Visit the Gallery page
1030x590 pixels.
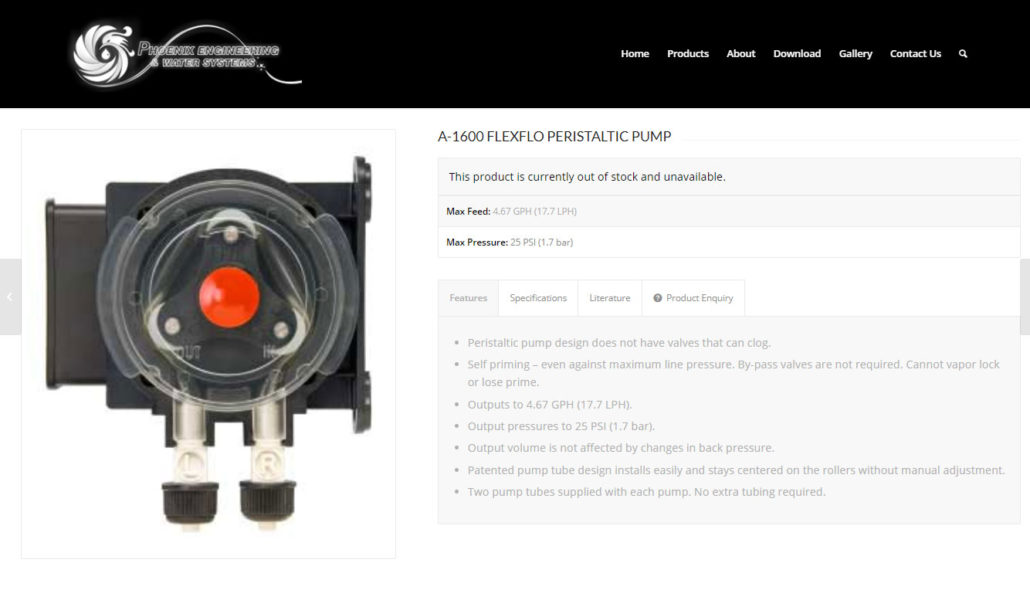click(855, 54)
